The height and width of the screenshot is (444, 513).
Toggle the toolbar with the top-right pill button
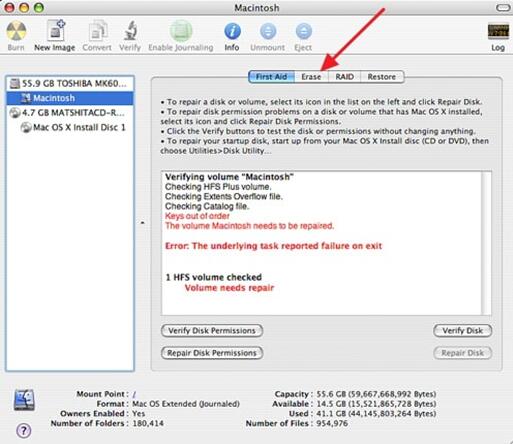tap(503, 7)
